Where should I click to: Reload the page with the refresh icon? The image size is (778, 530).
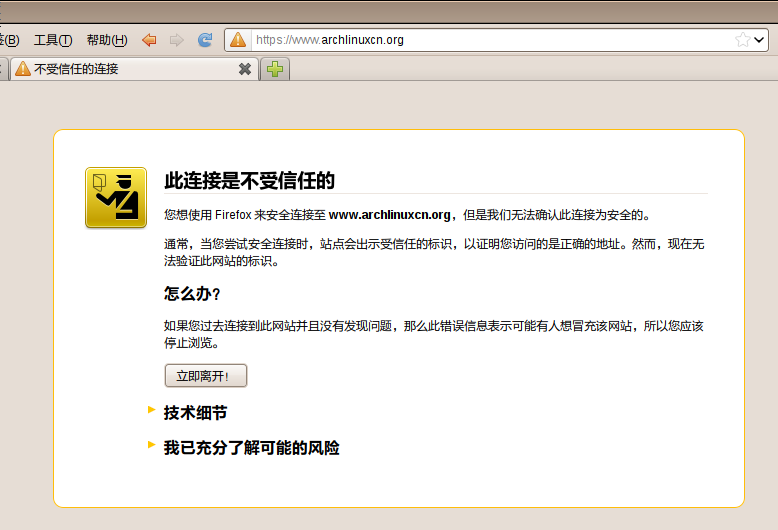[x=205, y=40]
